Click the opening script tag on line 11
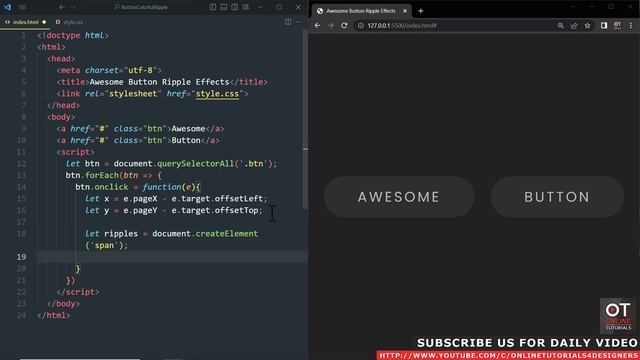This screenshot has width=640, height=360. coord(76,152)
